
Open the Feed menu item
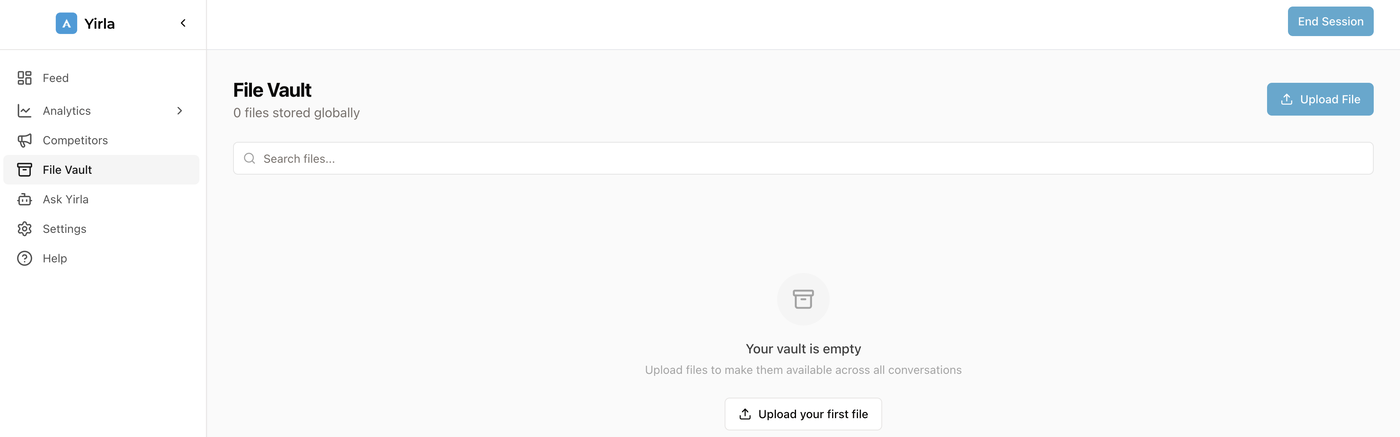pyautogui.click(x=56, y=78)
